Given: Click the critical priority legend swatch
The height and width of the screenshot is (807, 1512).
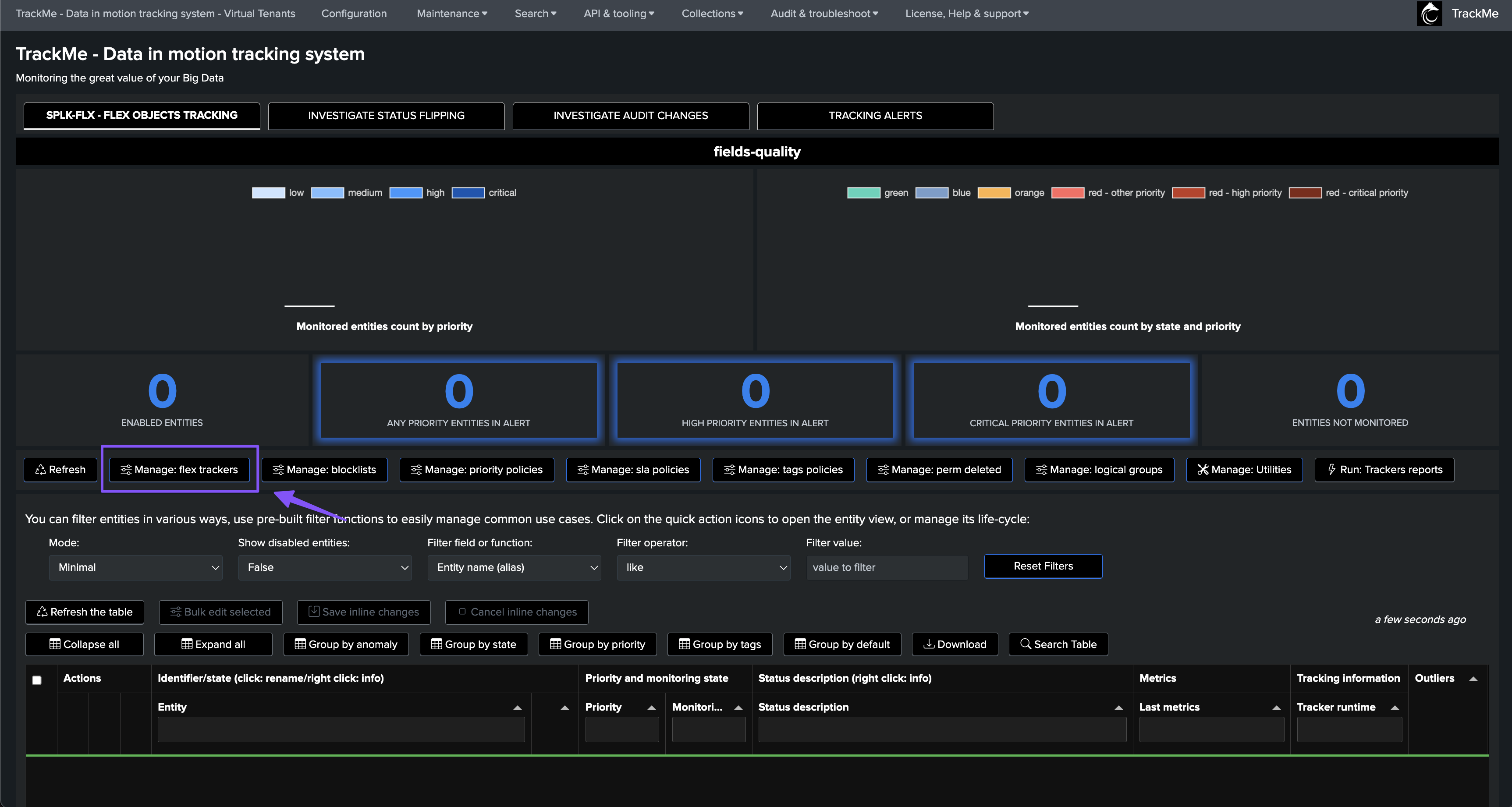Looking at the screenshot, I should pos(469,193).
